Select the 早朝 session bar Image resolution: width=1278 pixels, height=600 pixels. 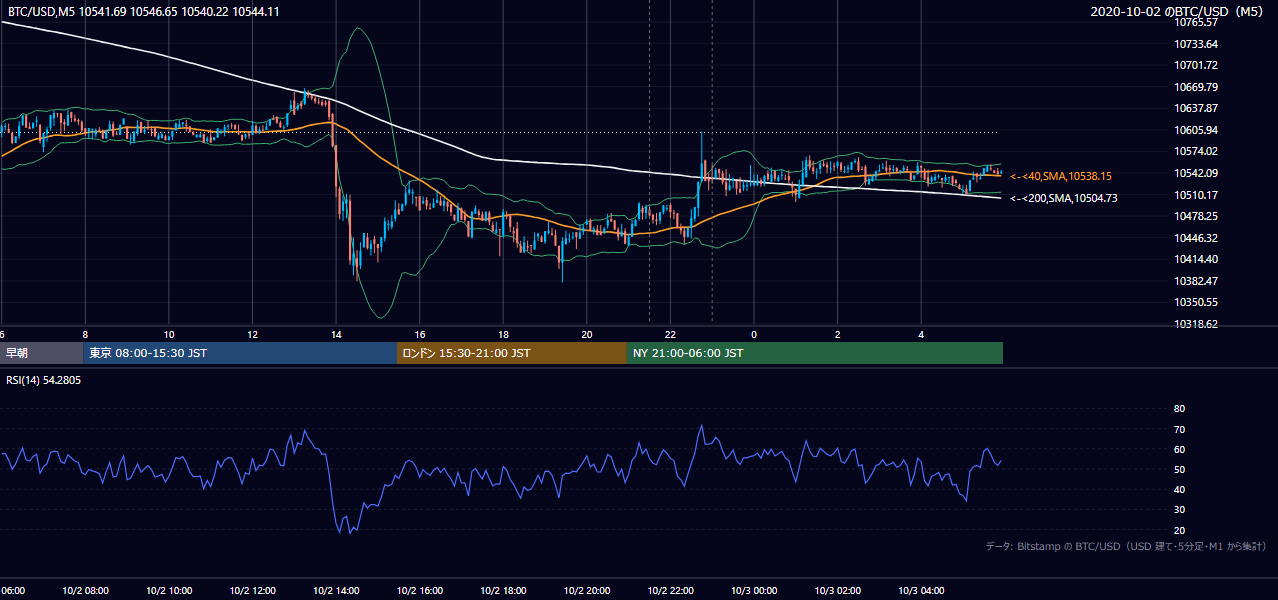pos(42,353)
